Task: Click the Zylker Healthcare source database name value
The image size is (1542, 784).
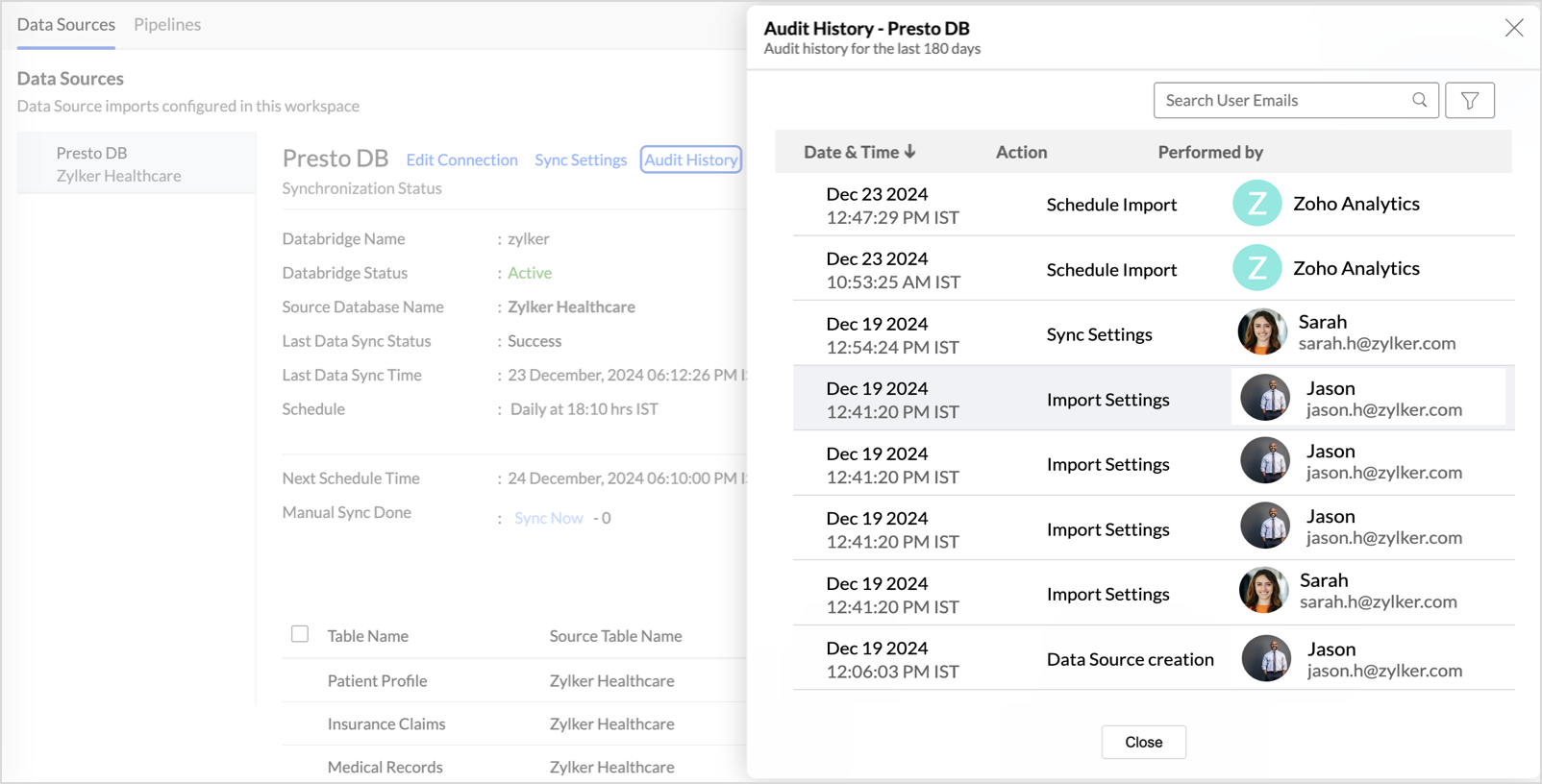Action: point(571,306)
